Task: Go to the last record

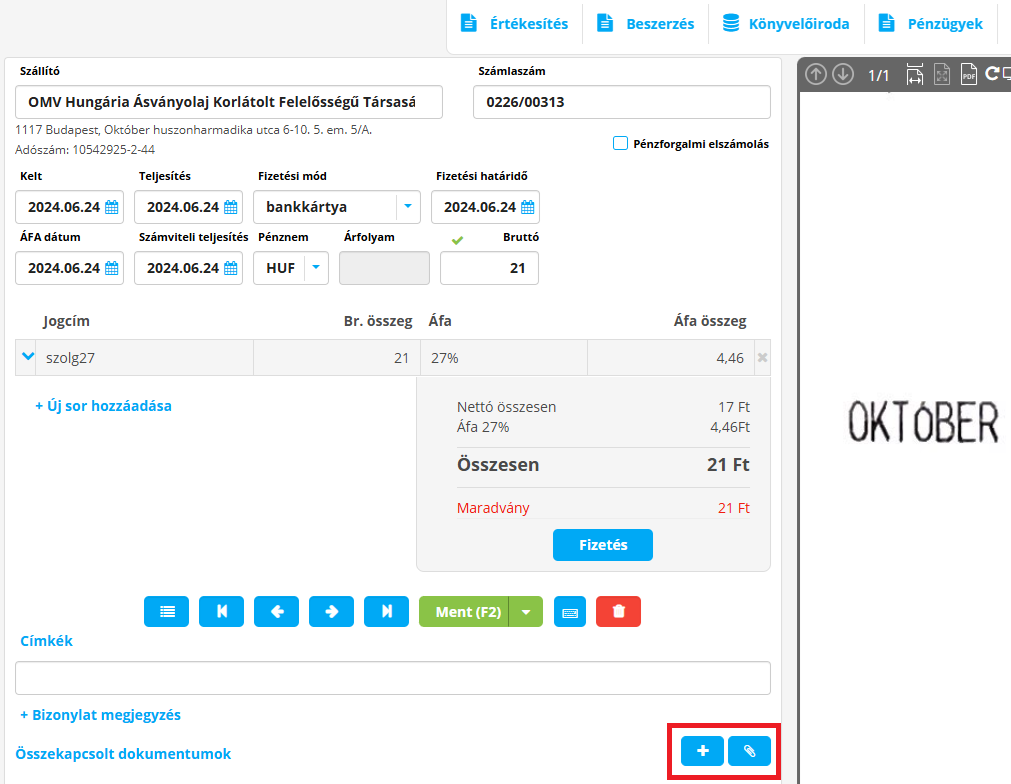Action: tap(387, 612)
